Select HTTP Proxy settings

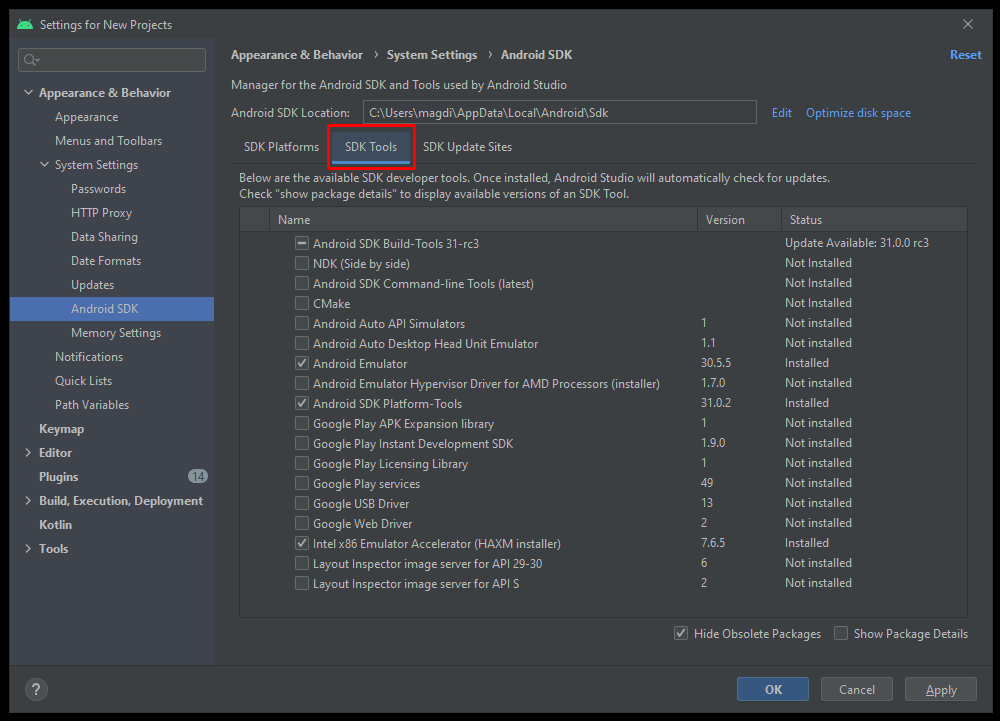[101, 213]
